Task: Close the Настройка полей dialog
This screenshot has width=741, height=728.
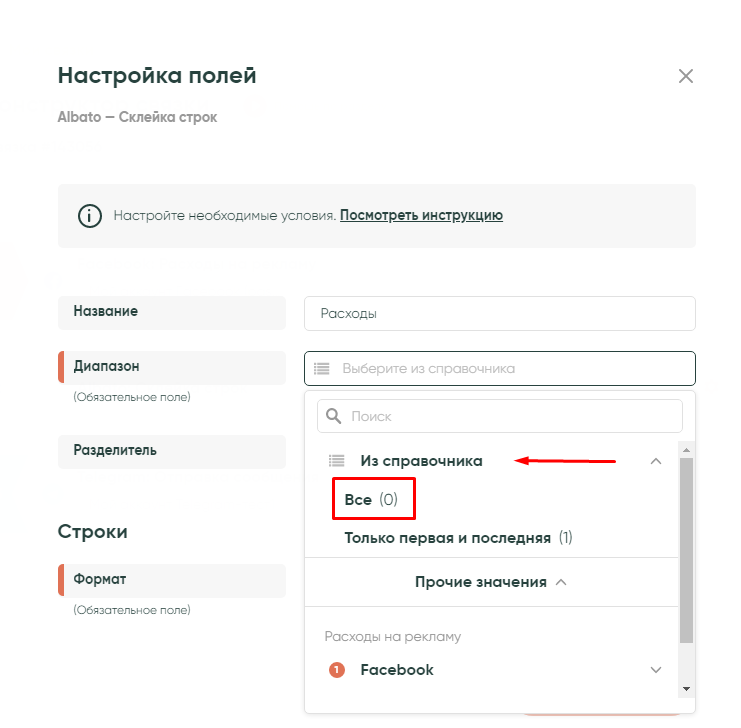Action: click(x=685, y=76)
